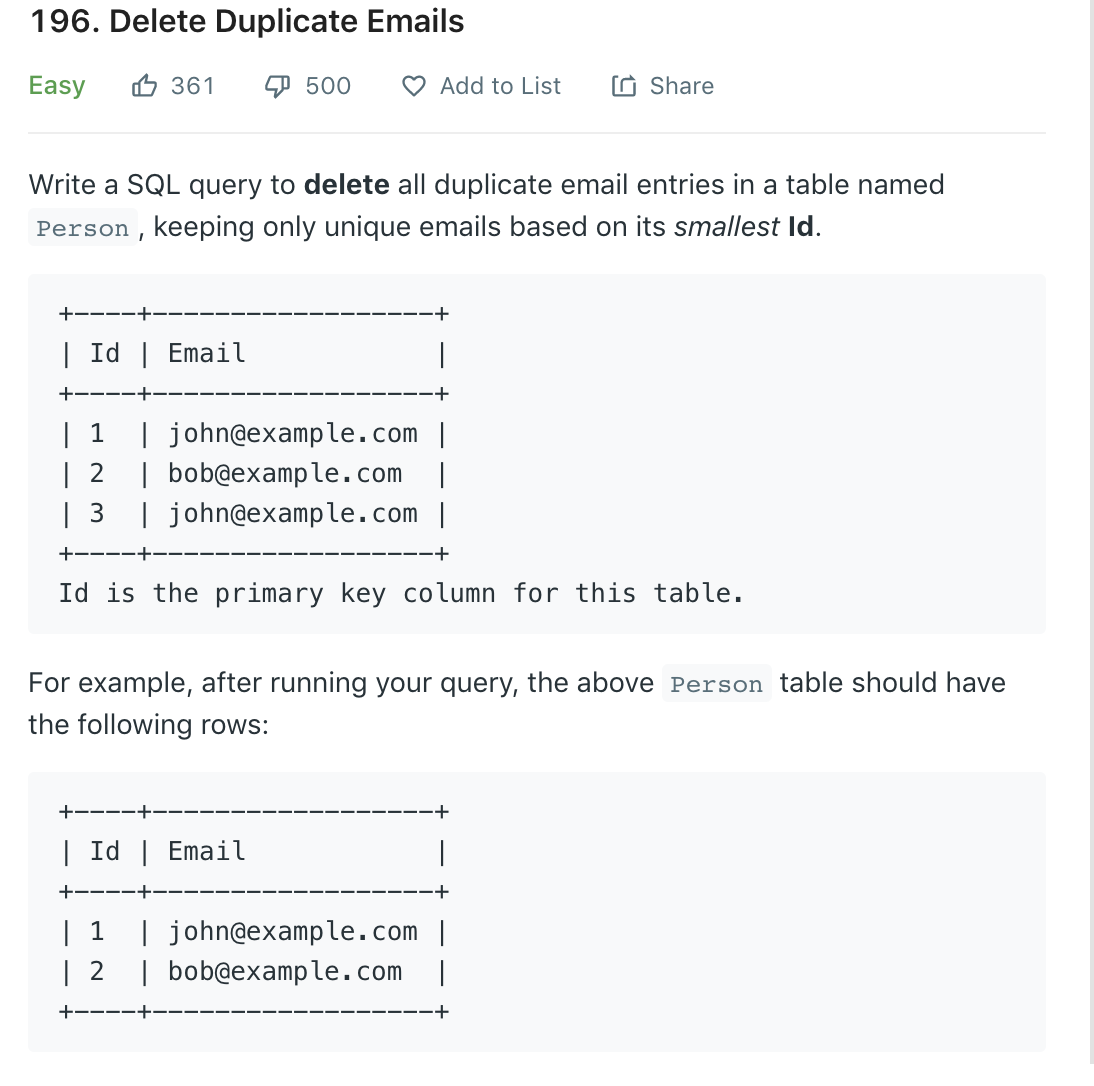Click the italic word smallest
This screenshot has height=1086, width=1094.
[x=726, y=227]
